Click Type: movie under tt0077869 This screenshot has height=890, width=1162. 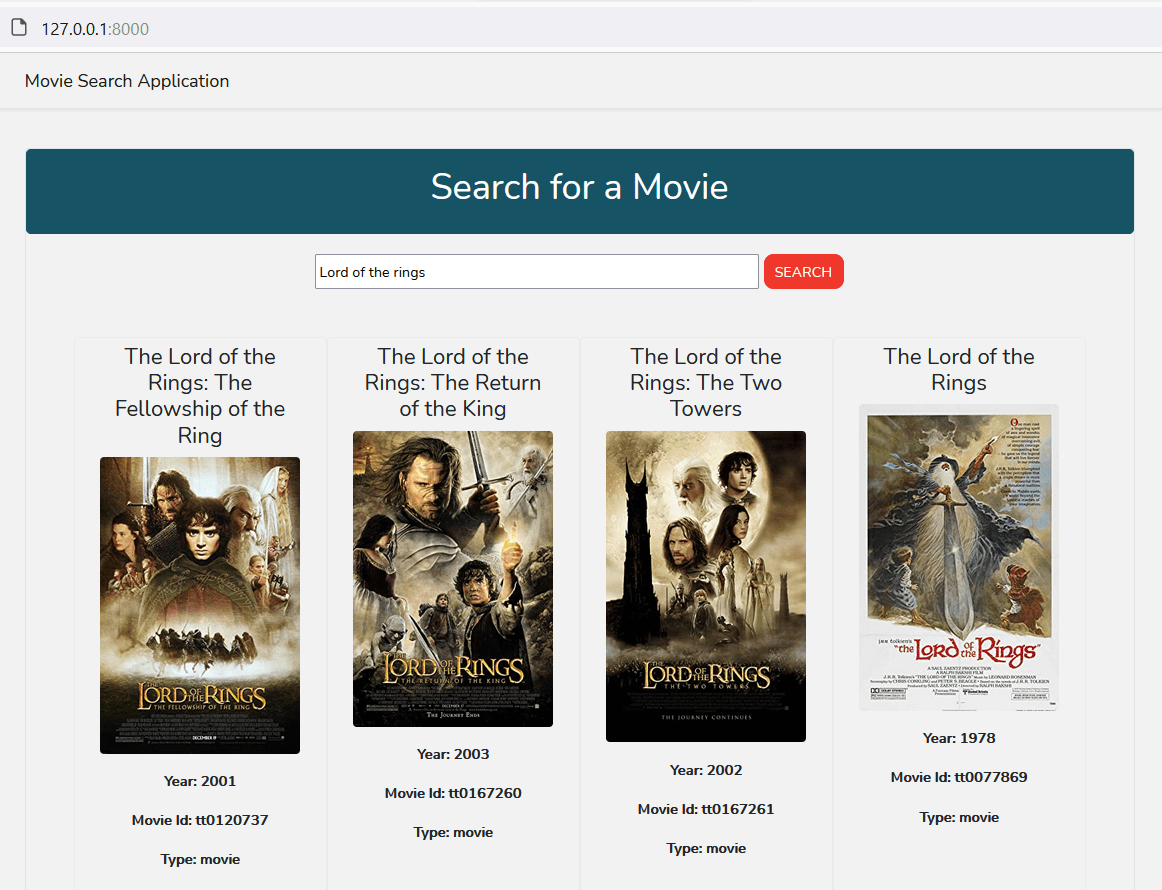coord(959,817)
